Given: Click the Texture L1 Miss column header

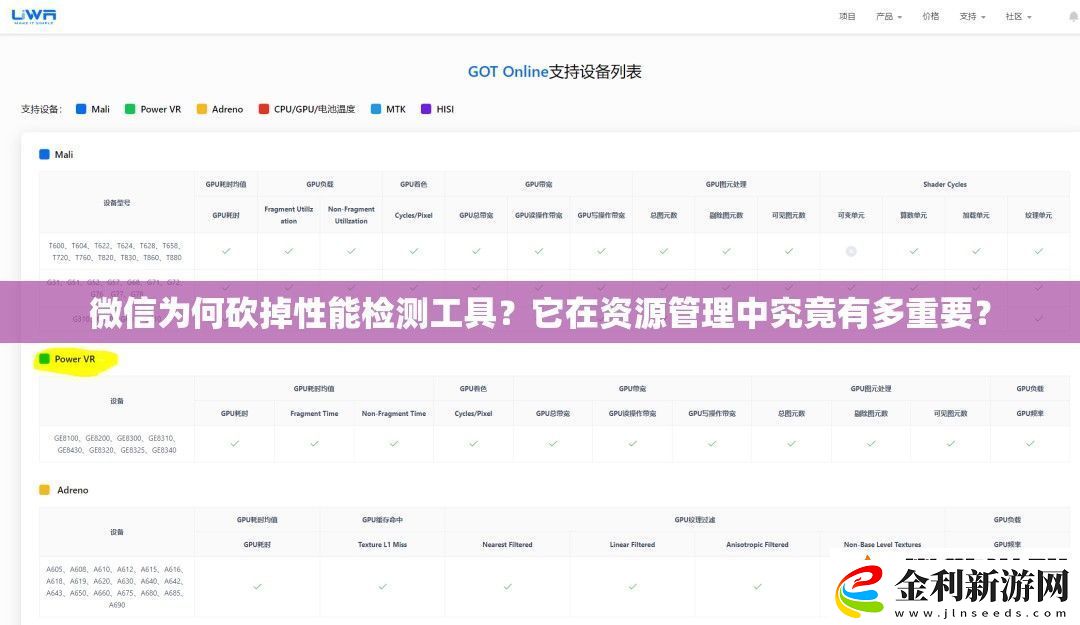Looking at the screenshot, I should [x=382, y=544].
